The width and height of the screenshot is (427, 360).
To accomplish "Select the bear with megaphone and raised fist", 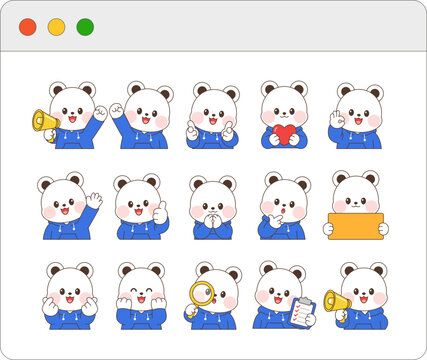I will click(70, 115).
